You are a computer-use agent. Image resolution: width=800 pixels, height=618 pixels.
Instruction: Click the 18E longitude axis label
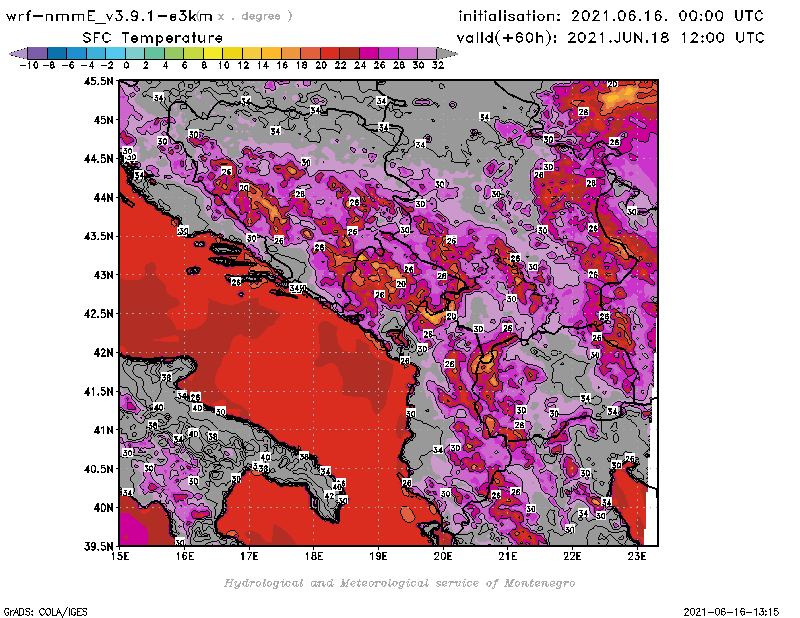[x=314, y=556]
